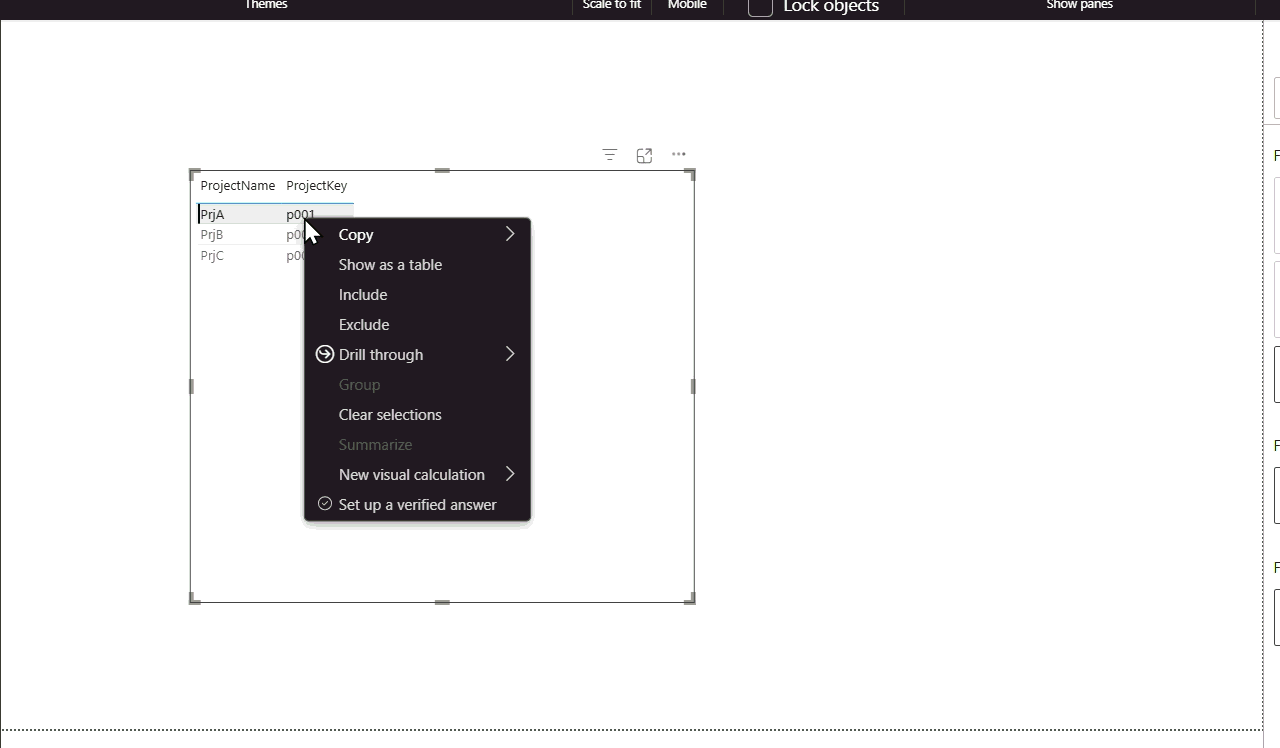
Task: Open the More options ellipsis on visual
Action: pyautogui.click(x=679, y=154)
